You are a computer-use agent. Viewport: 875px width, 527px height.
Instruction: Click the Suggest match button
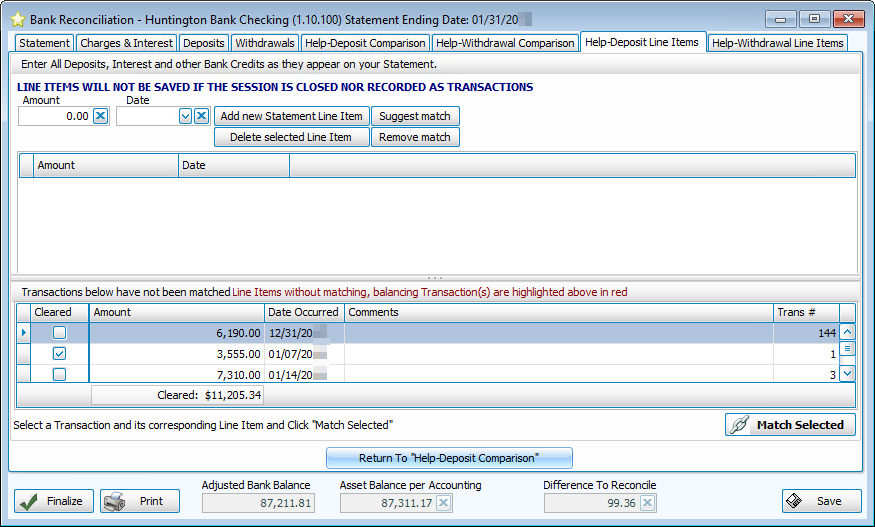(x=414, y=116)
